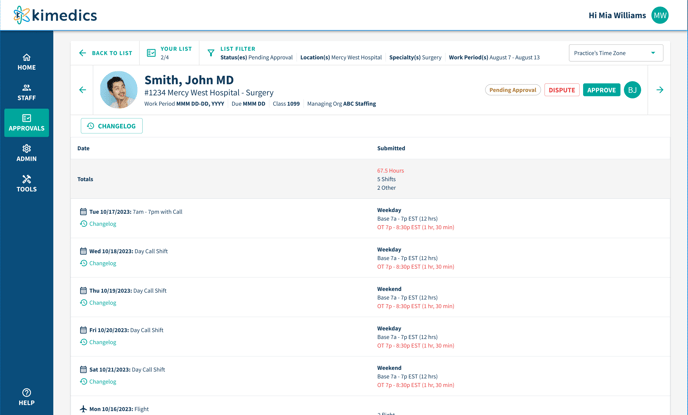This screenshot has height=415, width=688.
Task: Go to Staff section
Action: 26,92
